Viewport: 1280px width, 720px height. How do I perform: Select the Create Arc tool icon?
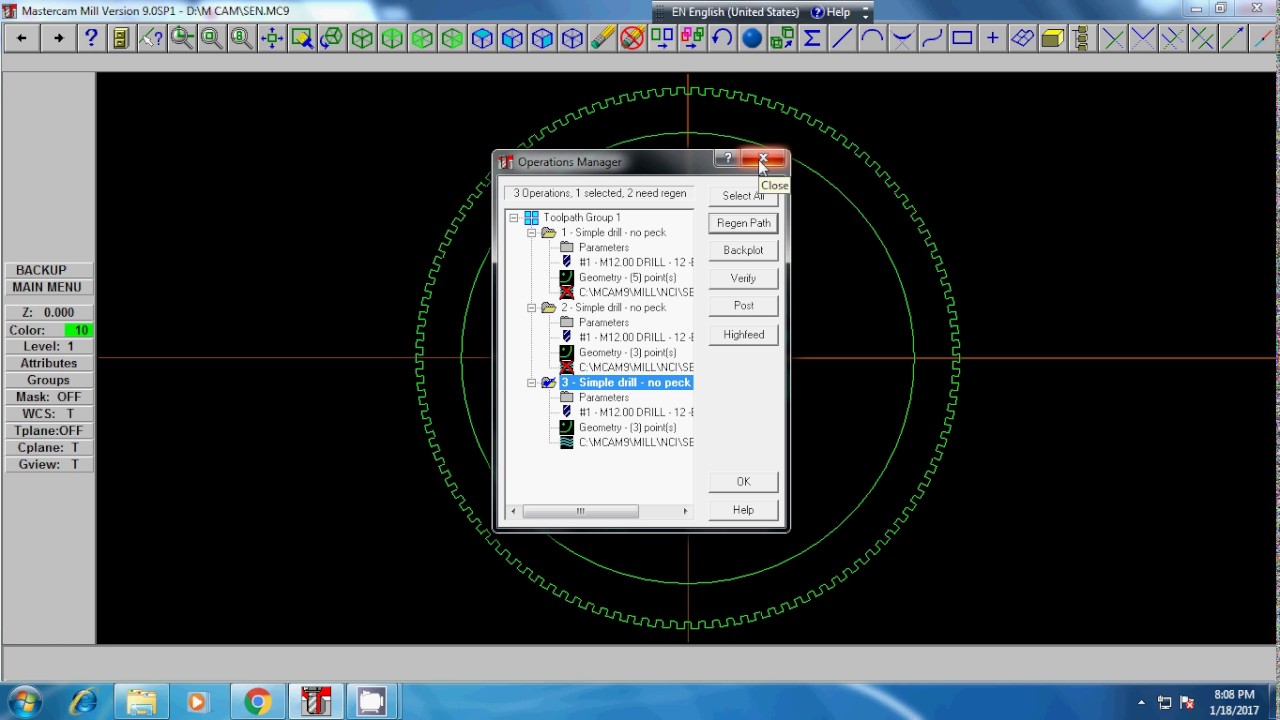pos(872,38)
